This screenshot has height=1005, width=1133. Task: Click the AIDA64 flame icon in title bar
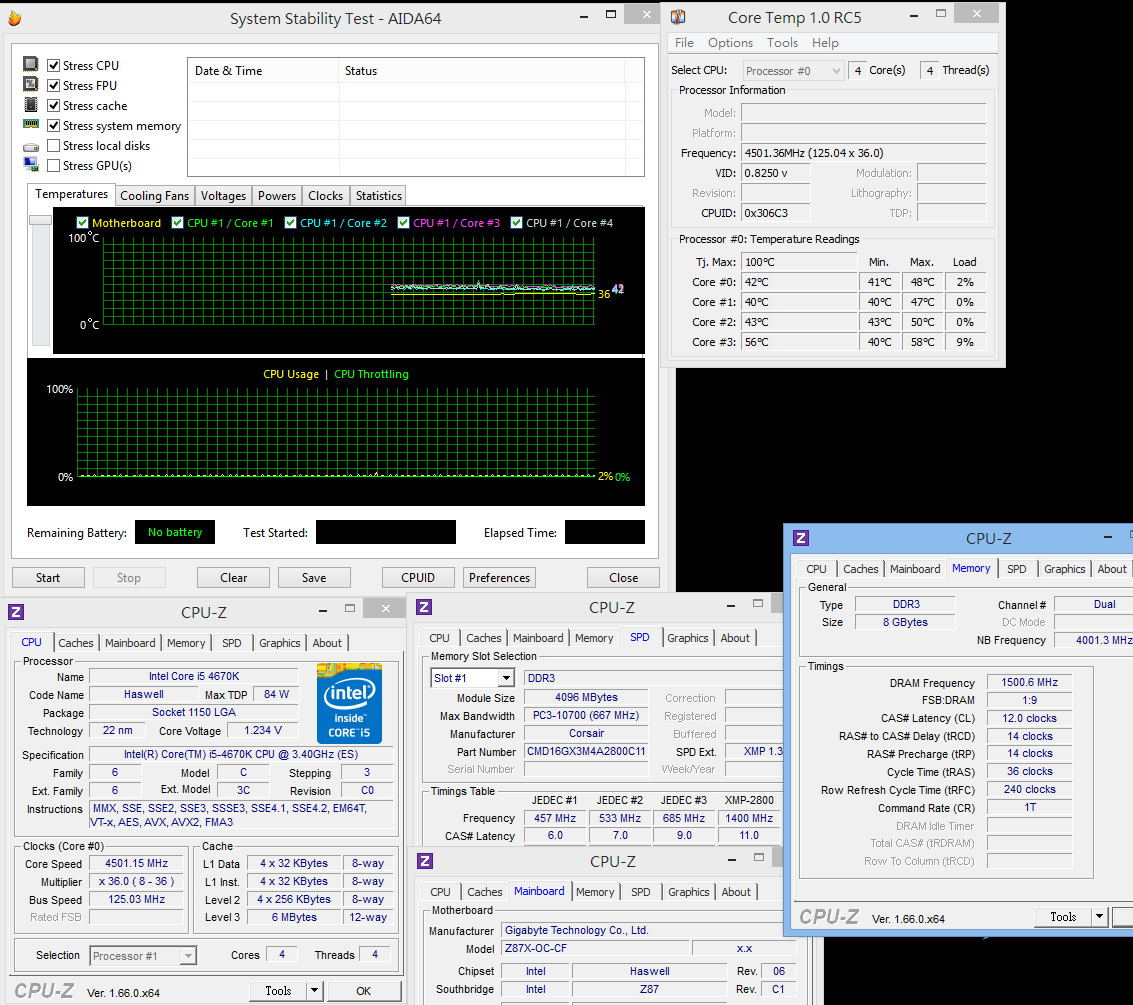tap(14, 18)
